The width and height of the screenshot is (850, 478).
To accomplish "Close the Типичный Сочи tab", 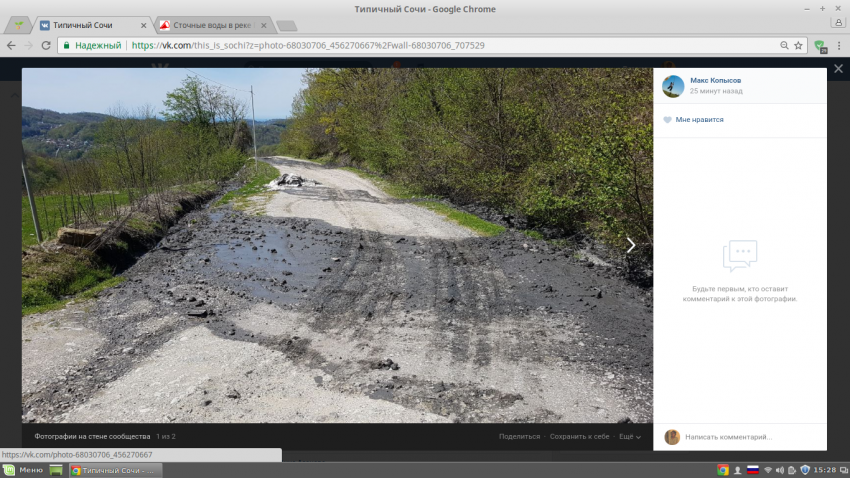I will [x=144, y=25].
